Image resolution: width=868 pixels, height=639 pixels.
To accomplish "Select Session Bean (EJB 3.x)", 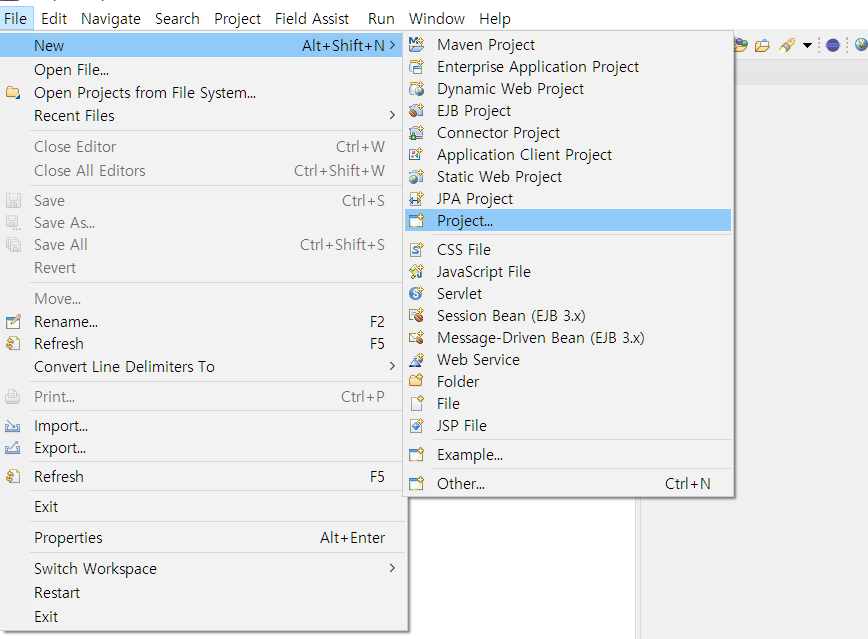I will pos(568,316).
